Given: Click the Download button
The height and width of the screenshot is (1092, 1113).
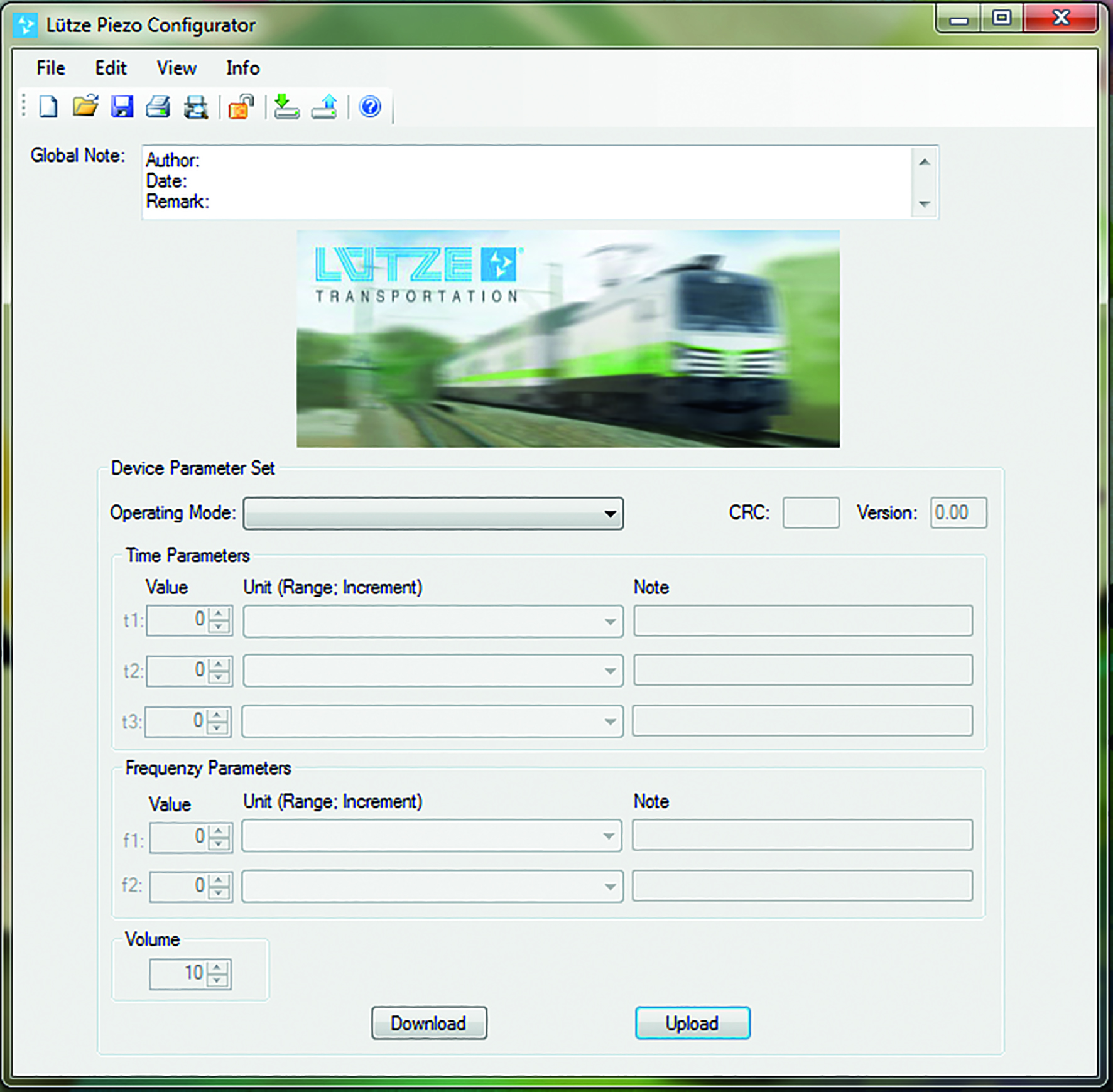Looking at the screenshot, I should click(429, 1023).
